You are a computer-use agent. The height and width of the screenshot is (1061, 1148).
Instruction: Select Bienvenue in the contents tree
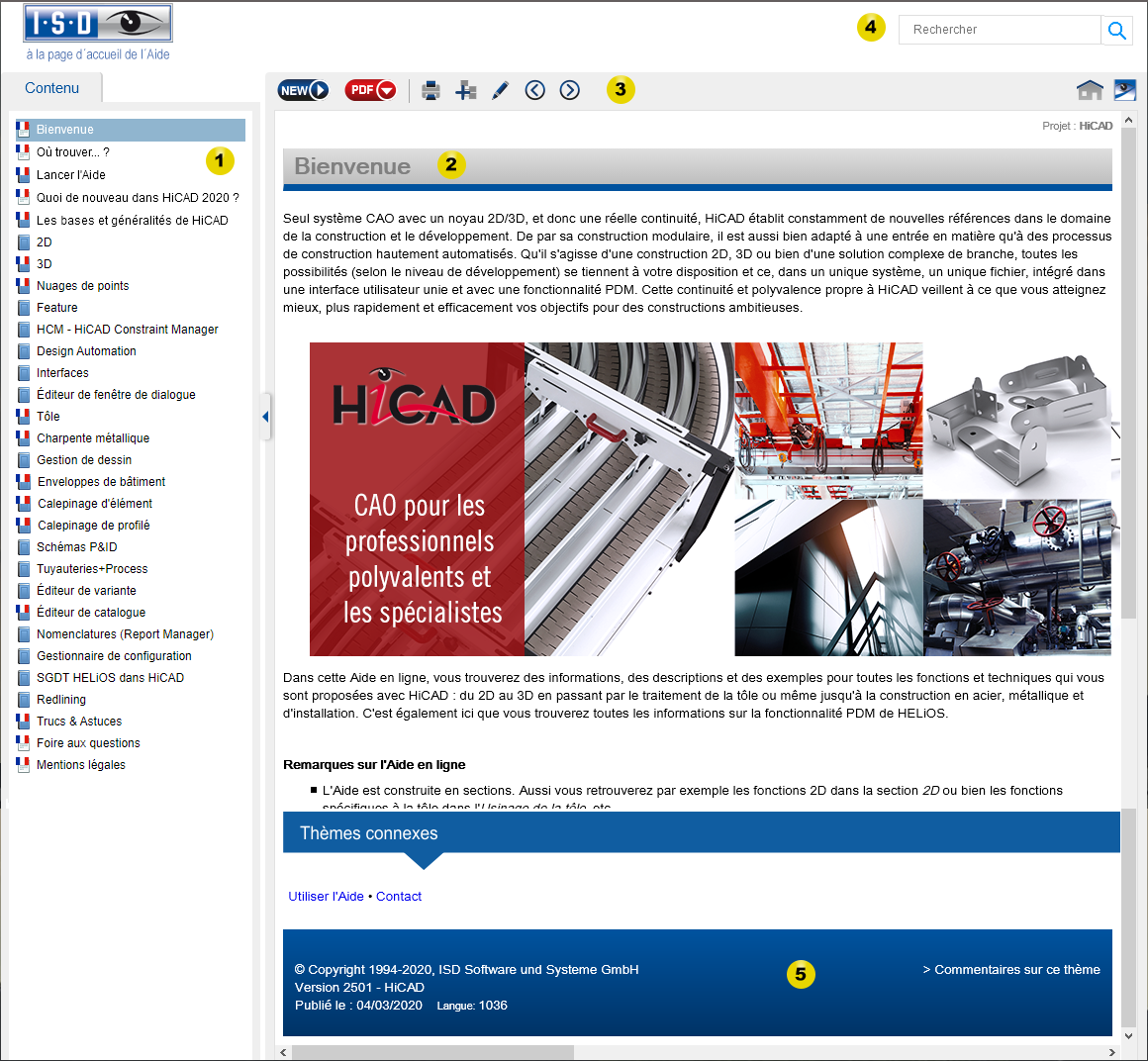click(131, 130)
